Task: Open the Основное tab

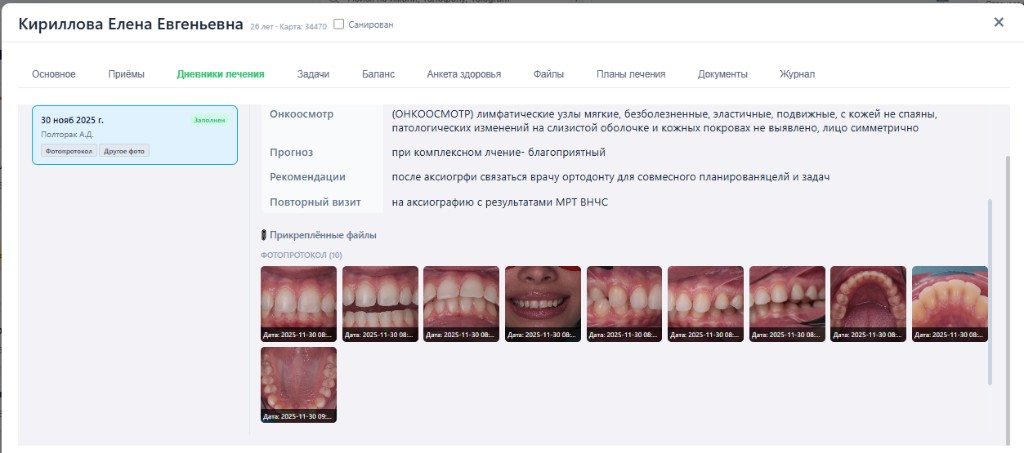Action: (x=54, y=74)
